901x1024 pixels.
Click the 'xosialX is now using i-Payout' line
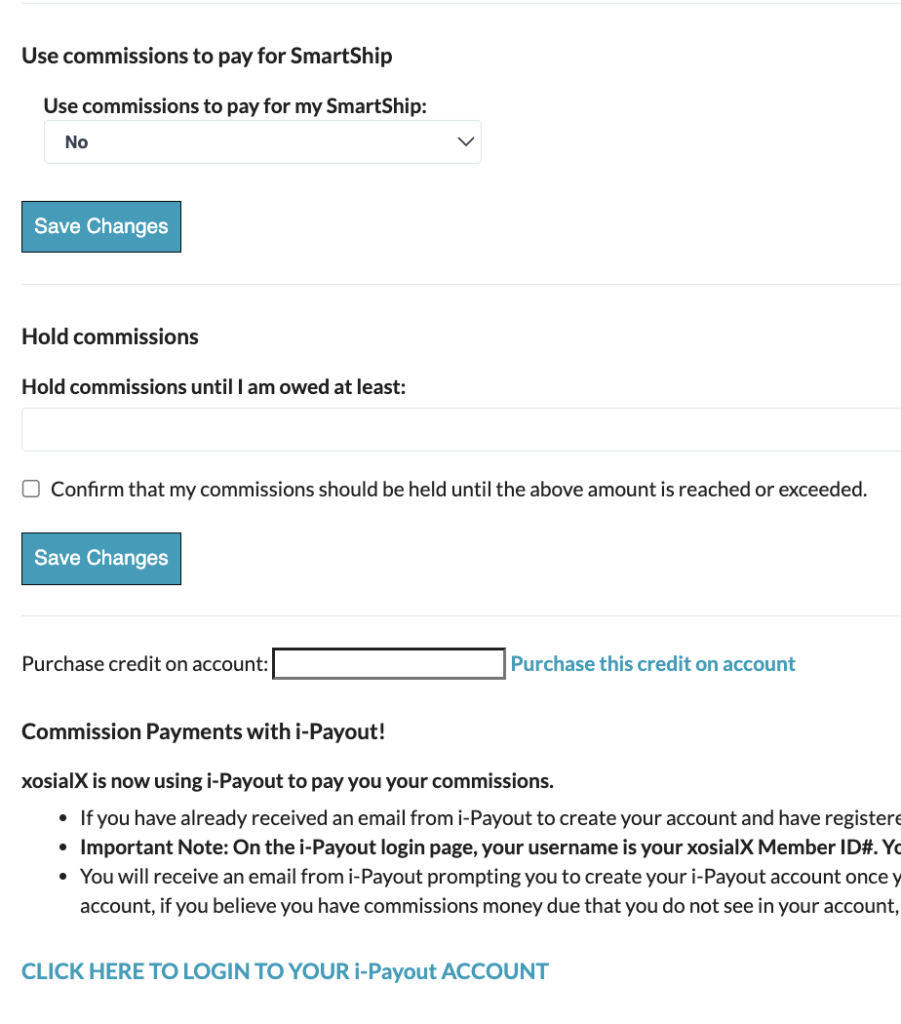(287, 781)
